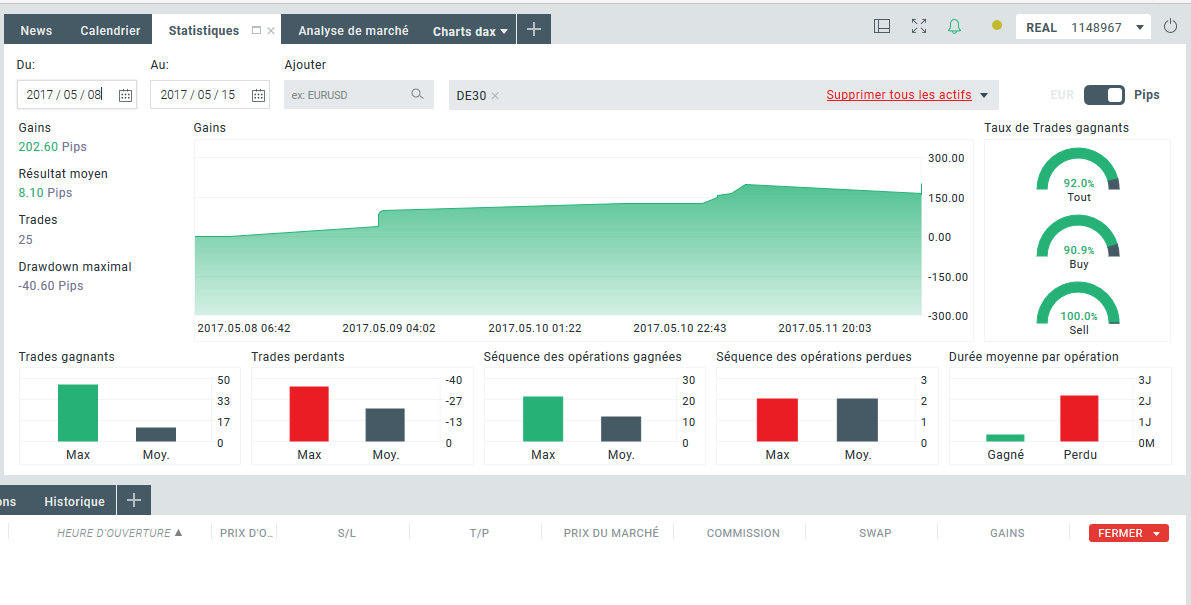Click the Supprimer tous les actifs link

click(x=898, y=95)
